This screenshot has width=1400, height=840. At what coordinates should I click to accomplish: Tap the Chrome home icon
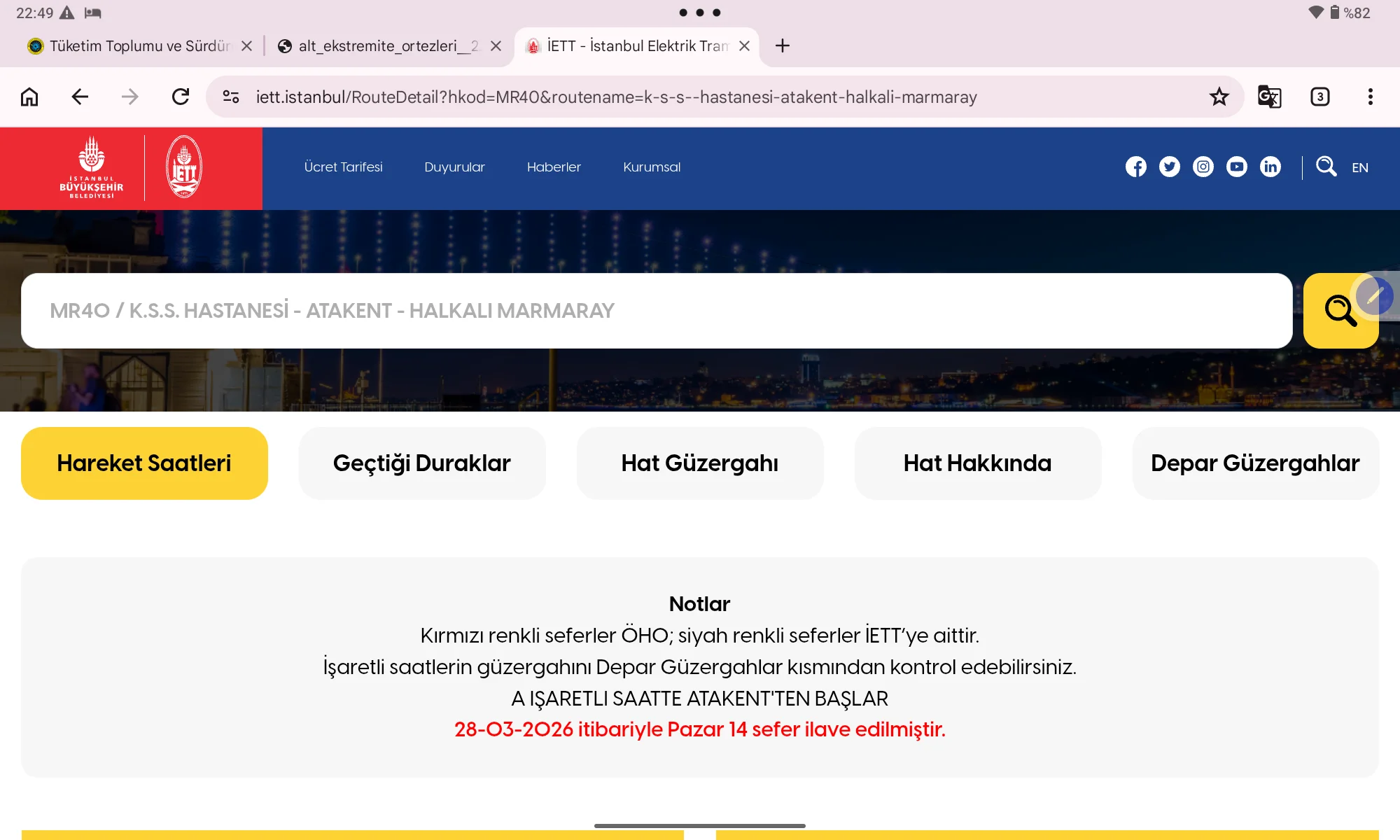click(29, 97)
